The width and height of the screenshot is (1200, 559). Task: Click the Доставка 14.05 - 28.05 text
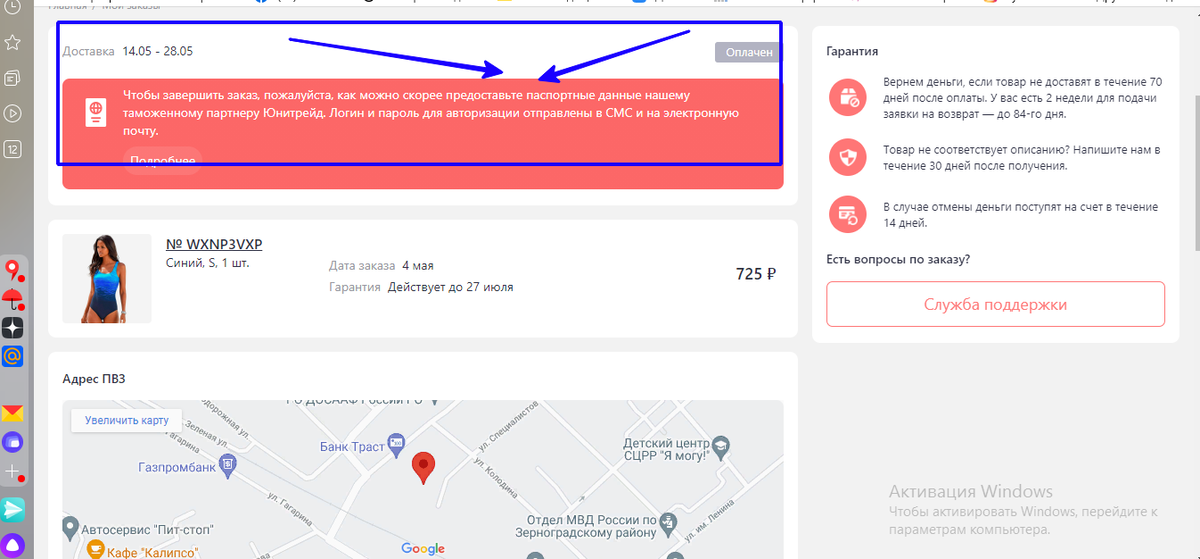pyautogui.click(x=128, y=51)
